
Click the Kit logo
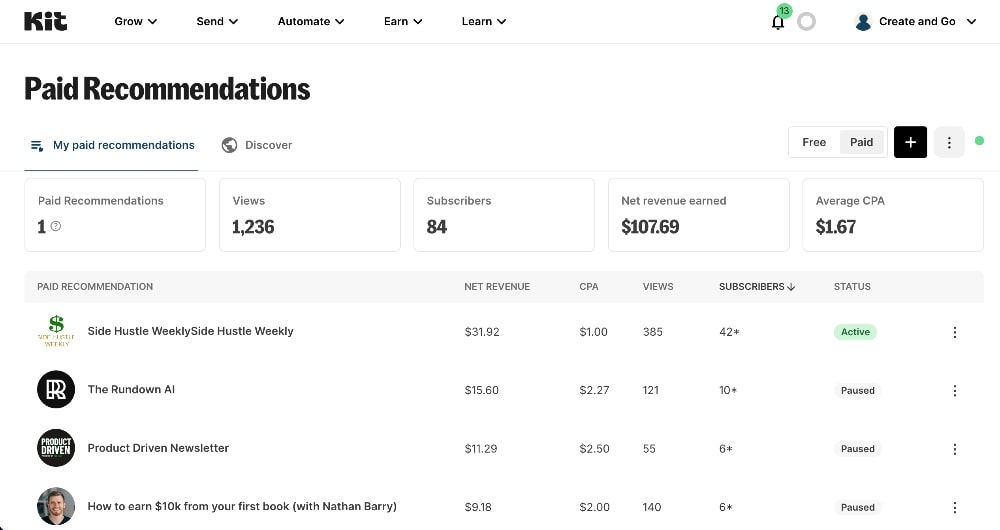45,21
